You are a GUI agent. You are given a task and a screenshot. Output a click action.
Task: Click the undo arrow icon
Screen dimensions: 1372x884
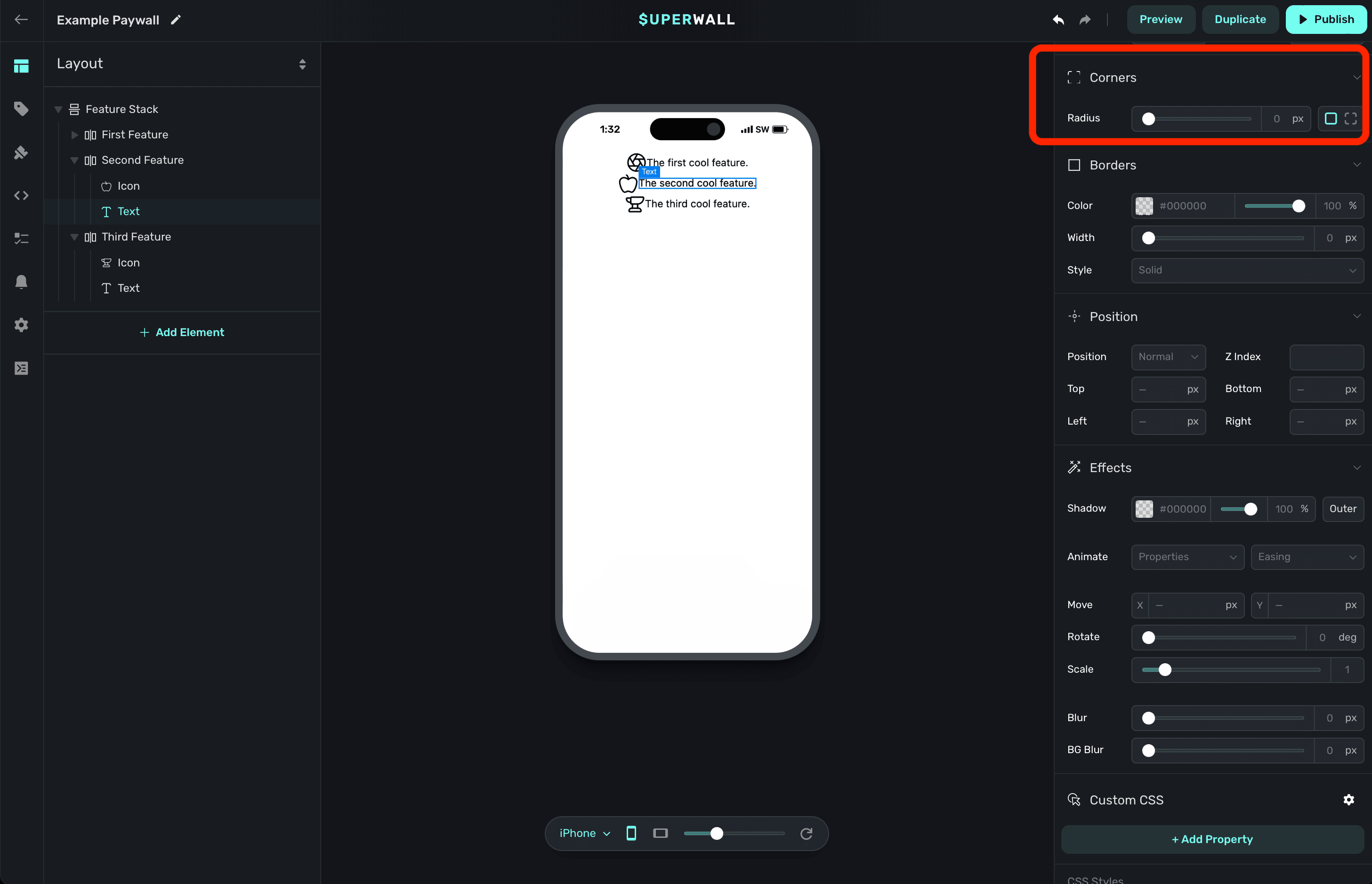(x=1058, y=19)
